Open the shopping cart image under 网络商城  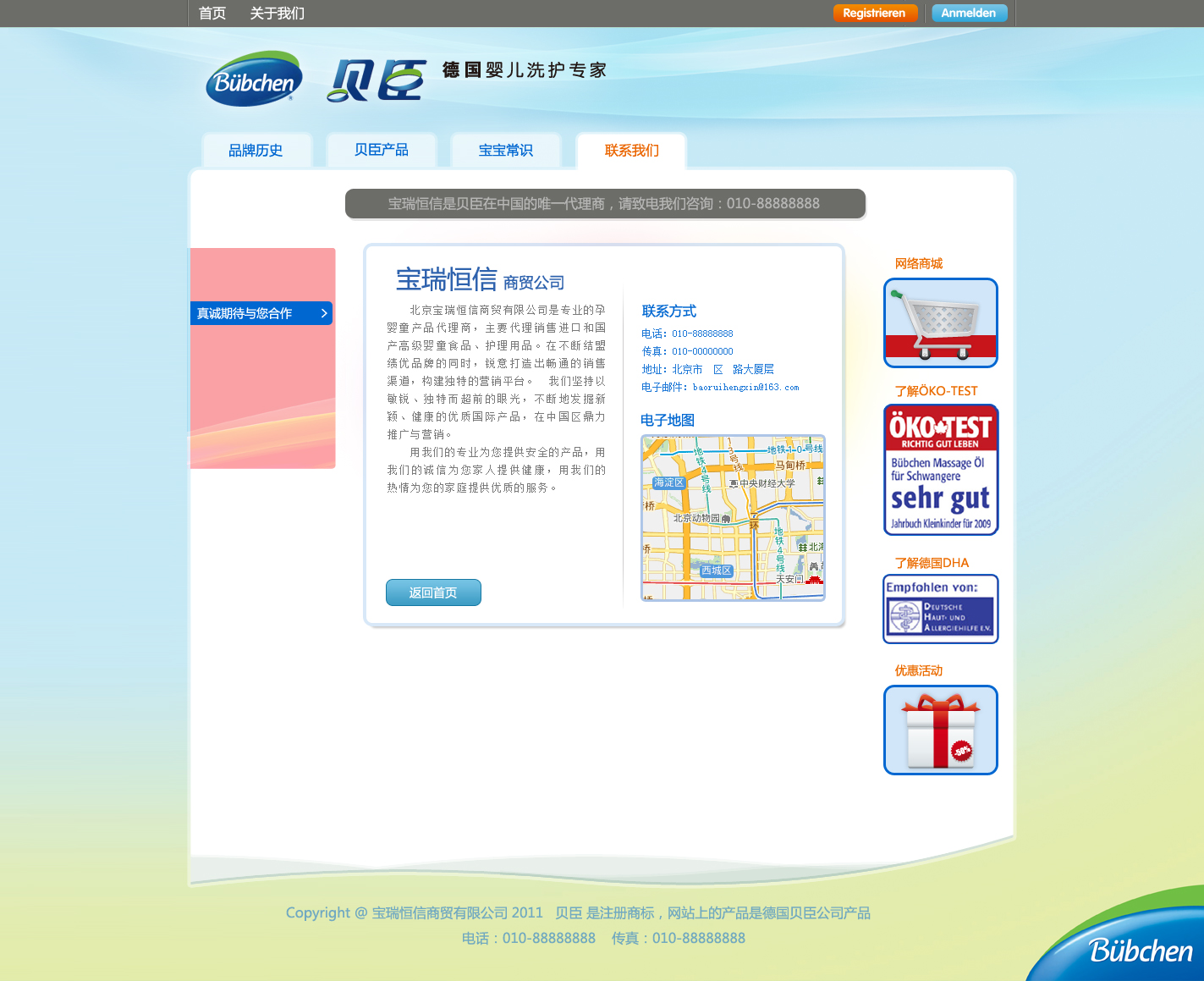pyautogui.click(x=941, y=322)
